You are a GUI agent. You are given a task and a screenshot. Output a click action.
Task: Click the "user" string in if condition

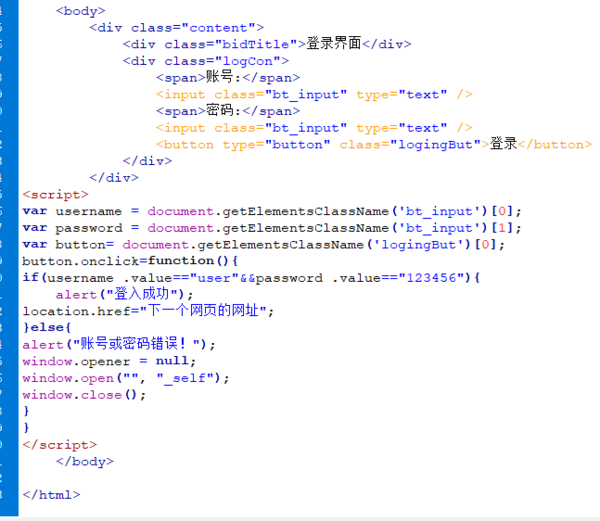click(x=214, y=278)
